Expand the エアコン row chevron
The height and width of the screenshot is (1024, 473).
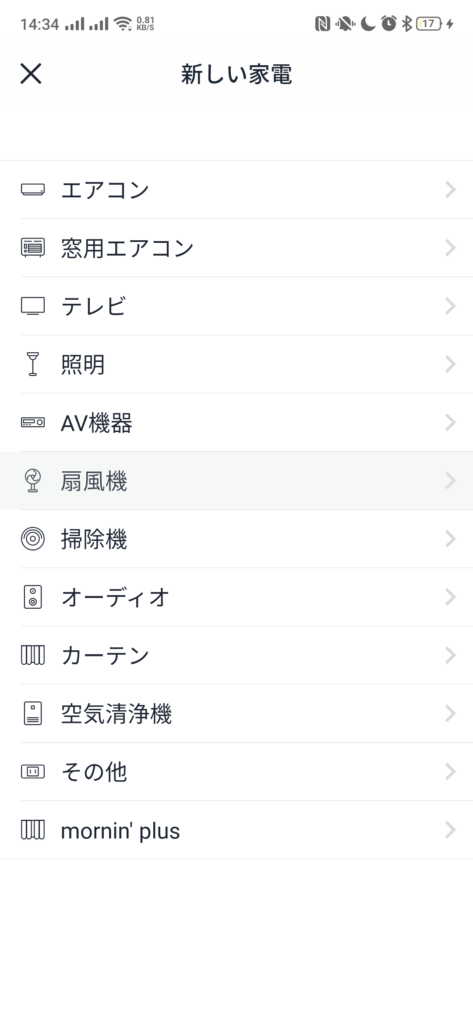(x=450, y=190)
